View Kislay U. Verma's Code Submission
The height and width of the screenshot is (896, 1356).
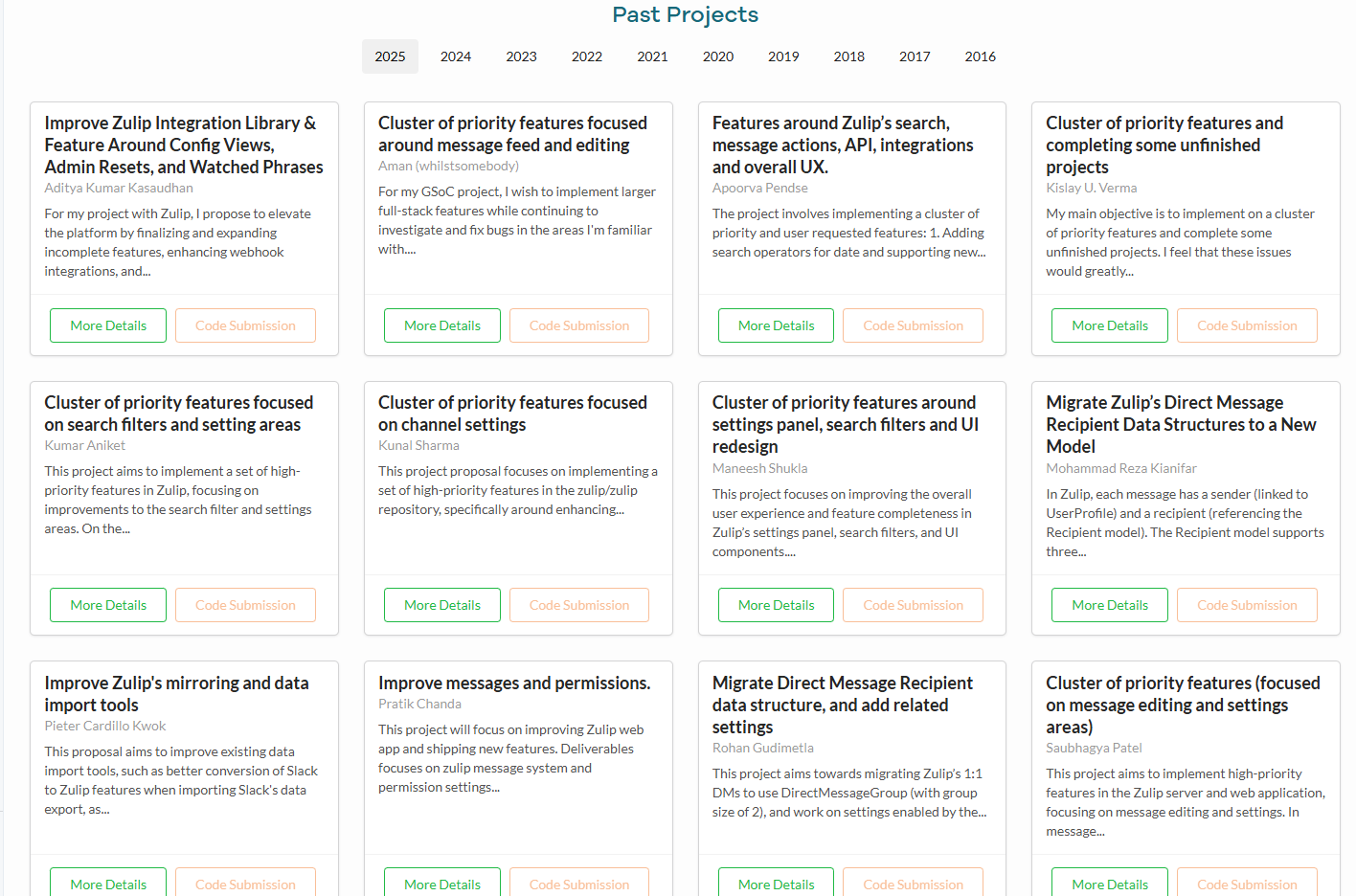tap(1247, 325)
